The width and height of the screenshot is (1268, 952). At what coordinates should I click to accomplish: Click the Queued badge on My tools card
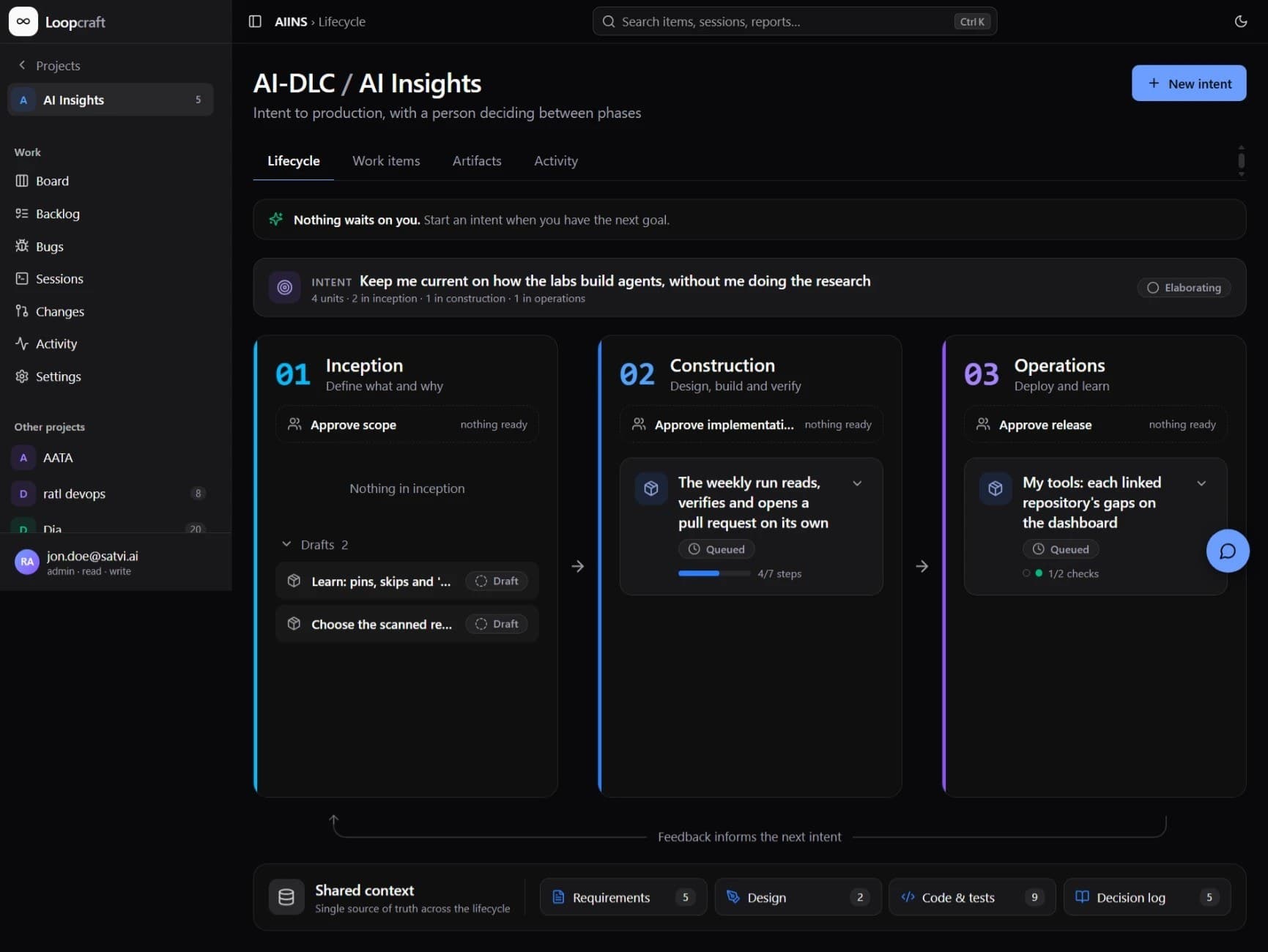[x=1061, y=549]
